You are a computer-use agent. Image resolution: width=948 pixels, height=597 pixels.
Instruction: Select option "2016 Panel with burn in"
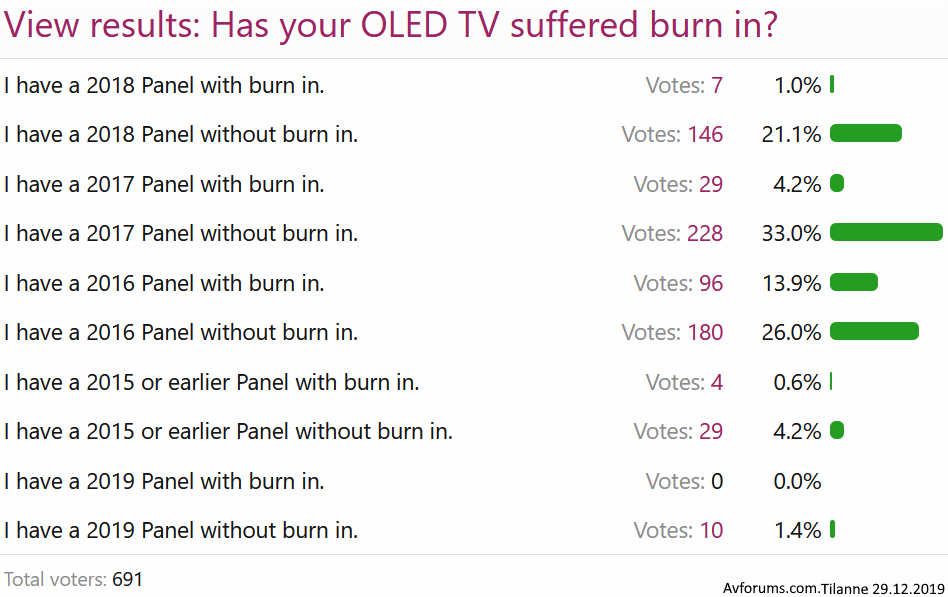[x=164, y=284]
